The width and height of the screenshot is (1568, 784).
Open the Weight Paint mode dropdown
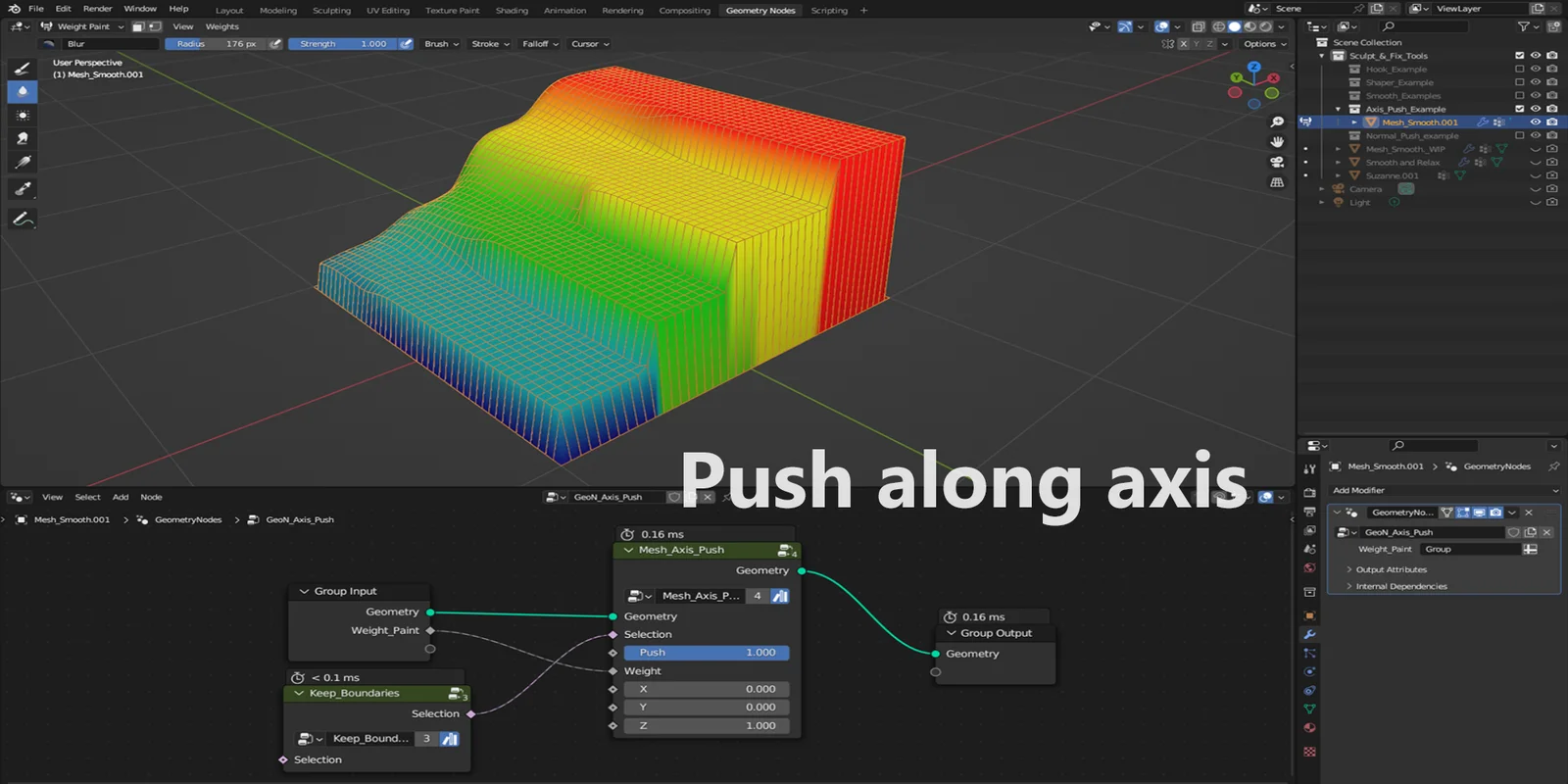[x=82, y=26]
